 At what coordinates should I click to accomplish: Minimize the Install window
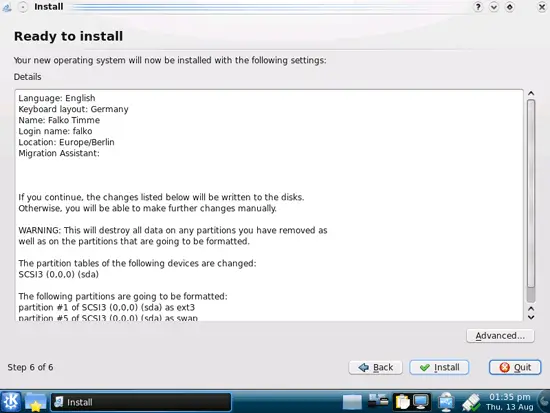point(494,7)
